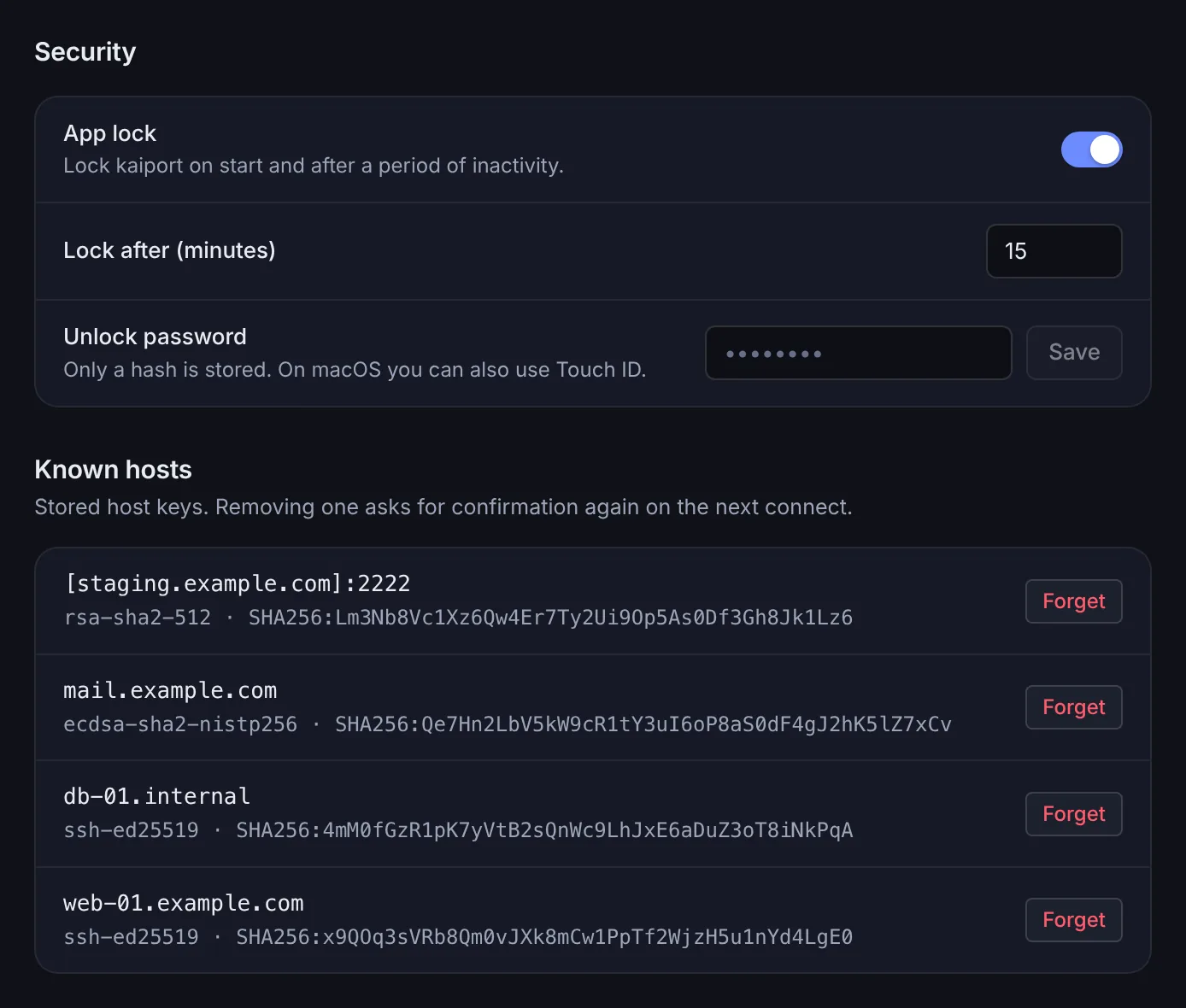Click the Security section heading
The width and height of the screenshot is (1186, 1008).
(85, 52)
